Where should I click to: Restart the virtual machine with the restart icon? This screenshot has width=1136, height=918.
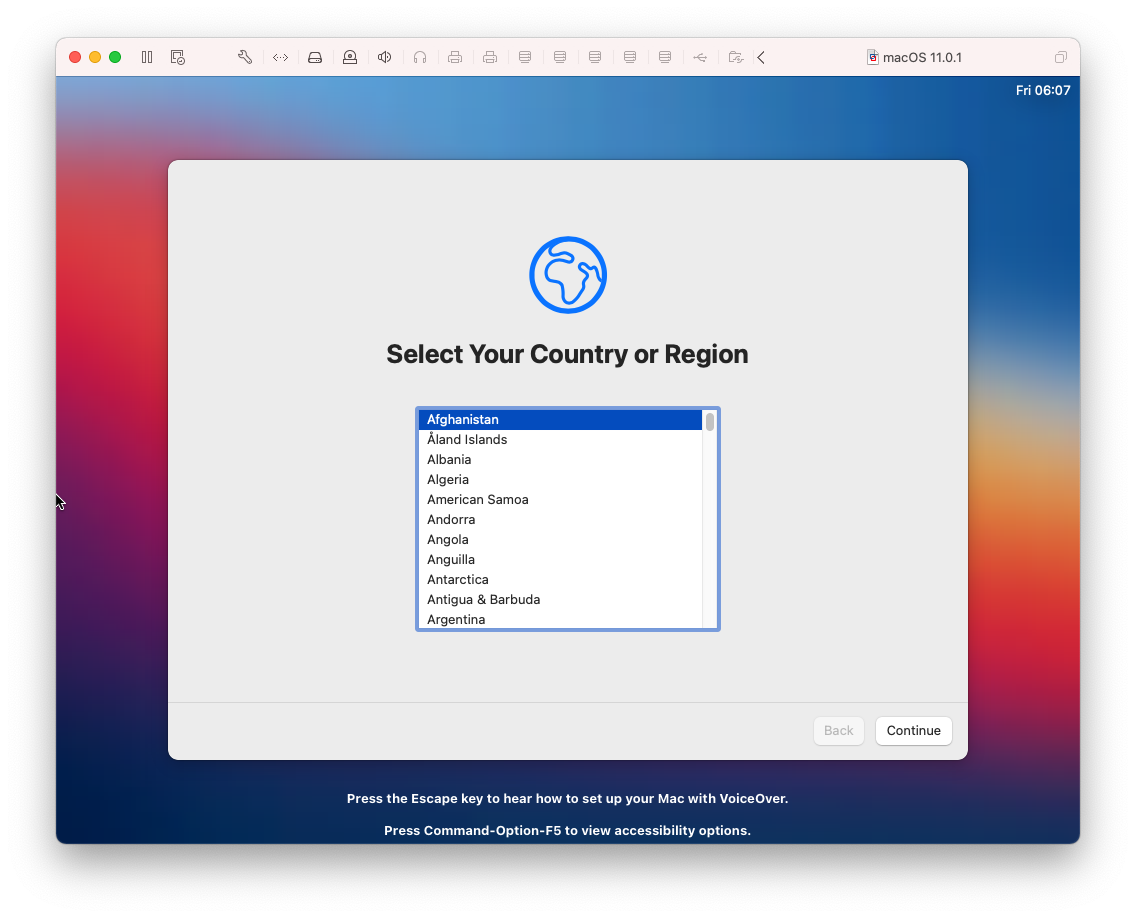click(177, 57)
